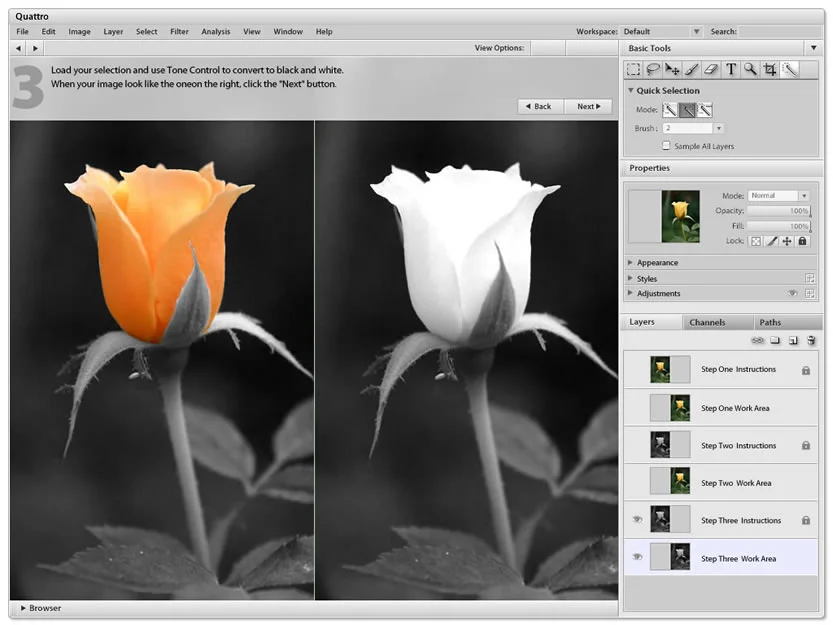This screenshot has width=833, height=625.
Task: Switch to the Paths tab
Action: (x=788, y=322)
